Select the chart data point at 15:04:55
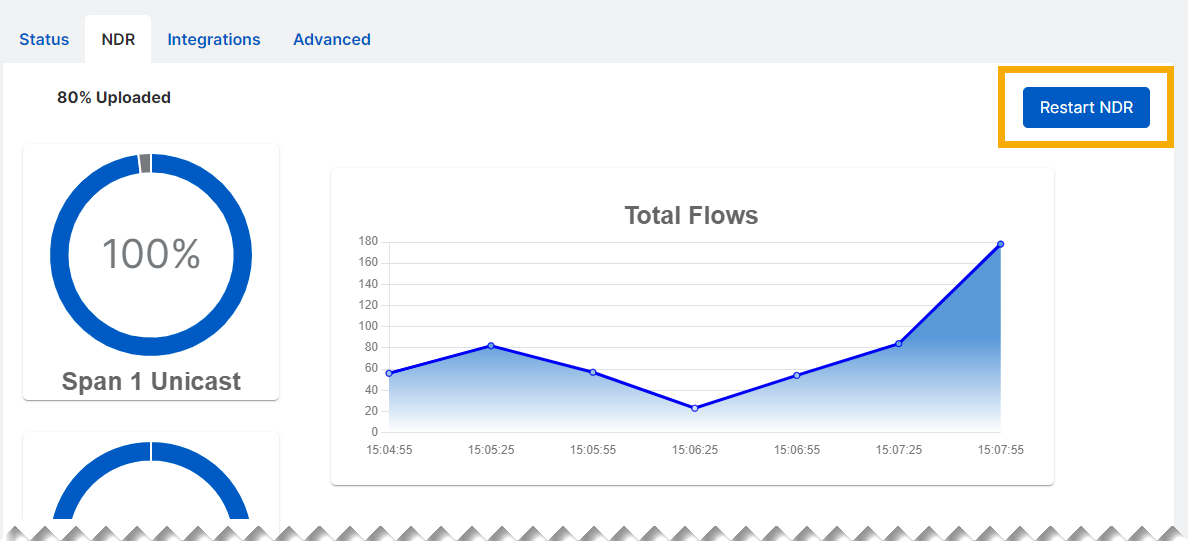1188x541 pixels. tap(389, 373)
